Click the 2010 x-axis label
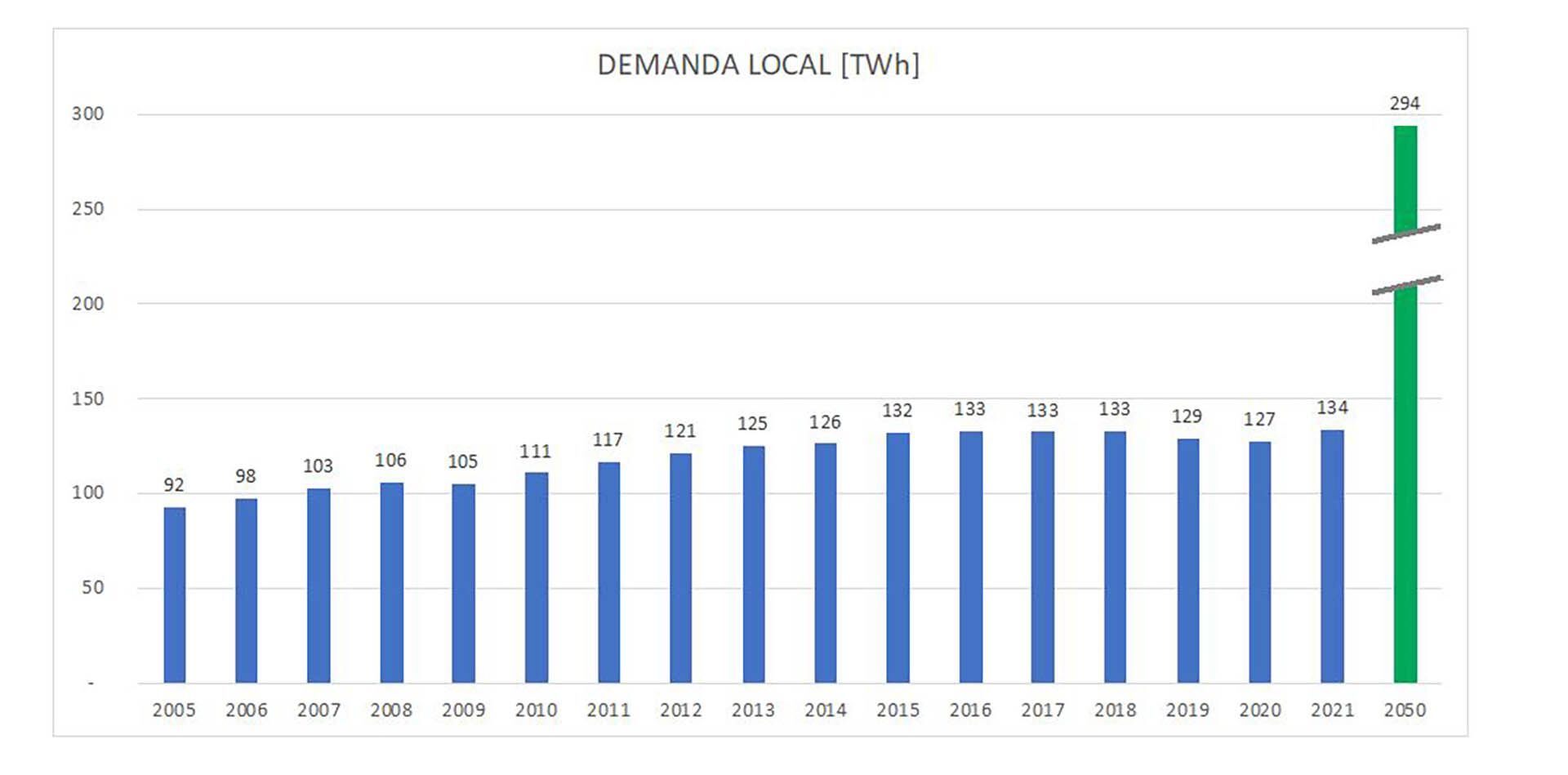1568x775 pixels. click(x=536, y=710)
